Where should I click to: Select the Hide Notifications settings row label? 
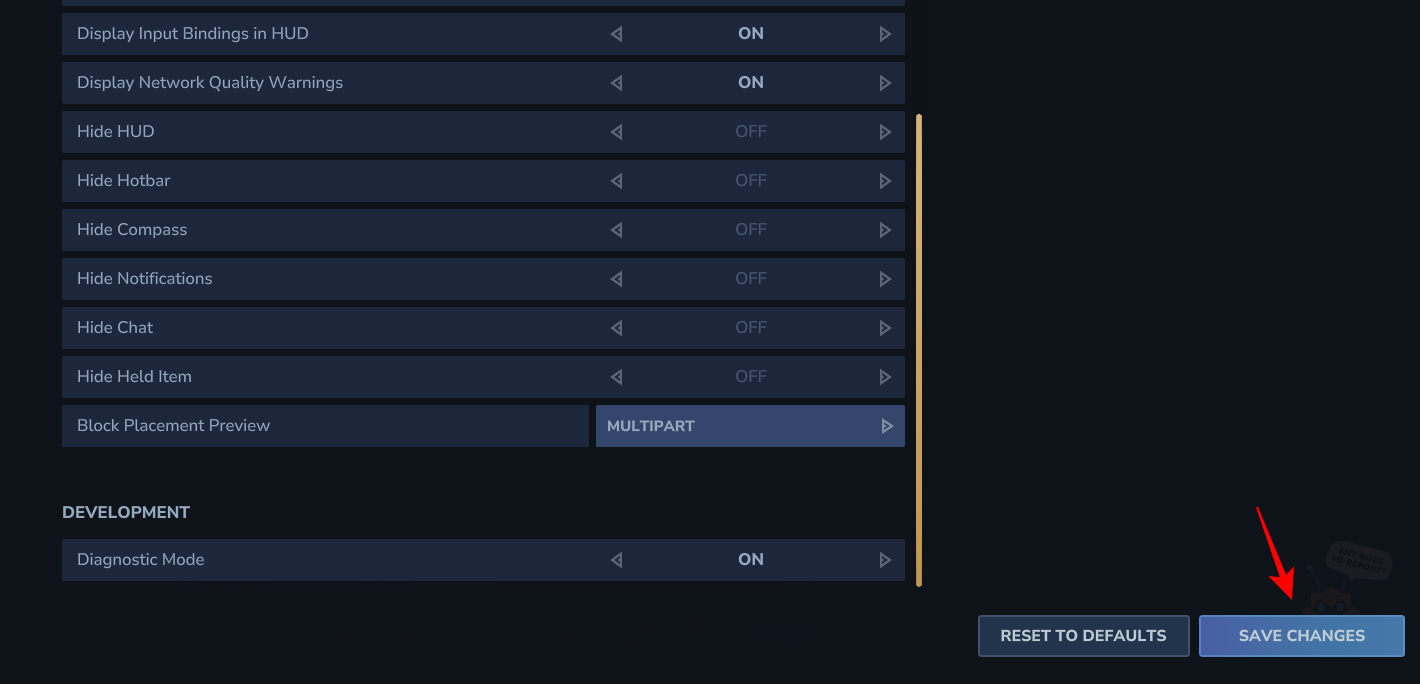[x=145, y=279]
